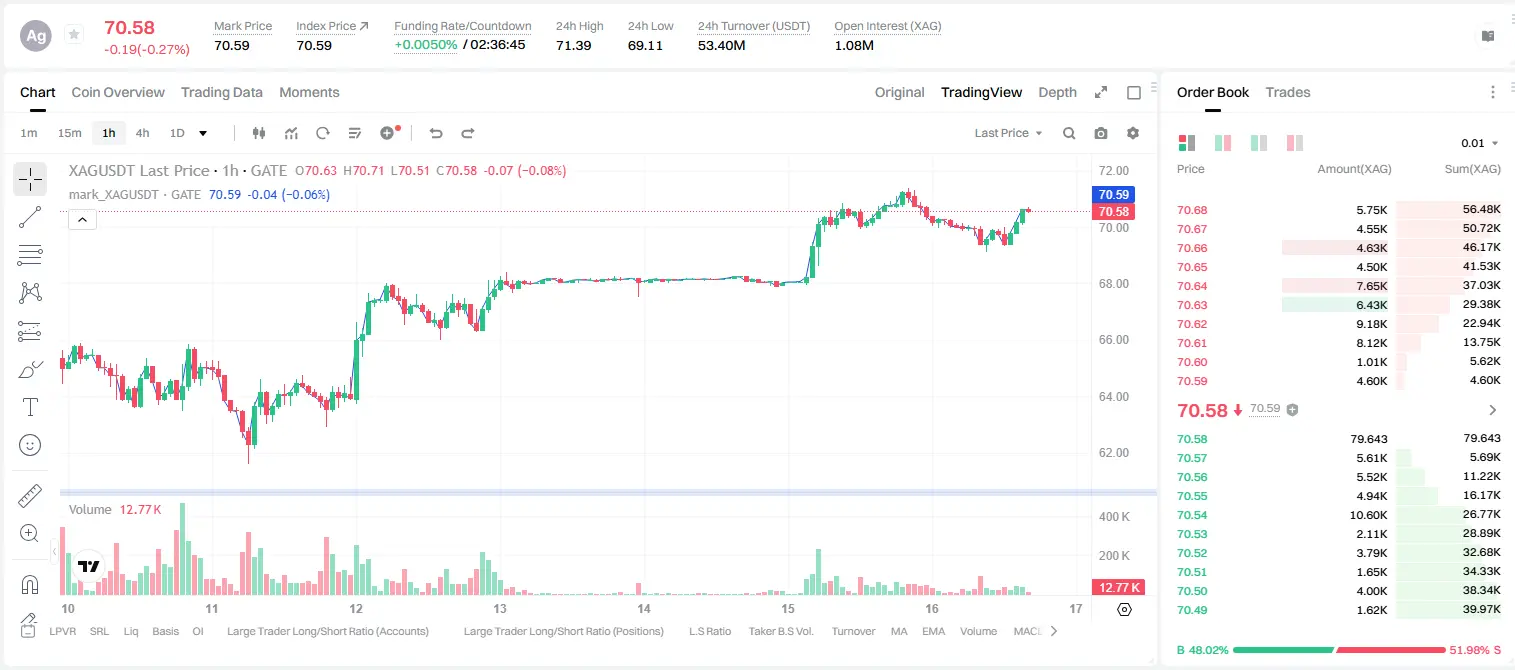Switch to the Depth chart view
Viewport: 1515px width, 670px height.
click(x=1057, y=92)
